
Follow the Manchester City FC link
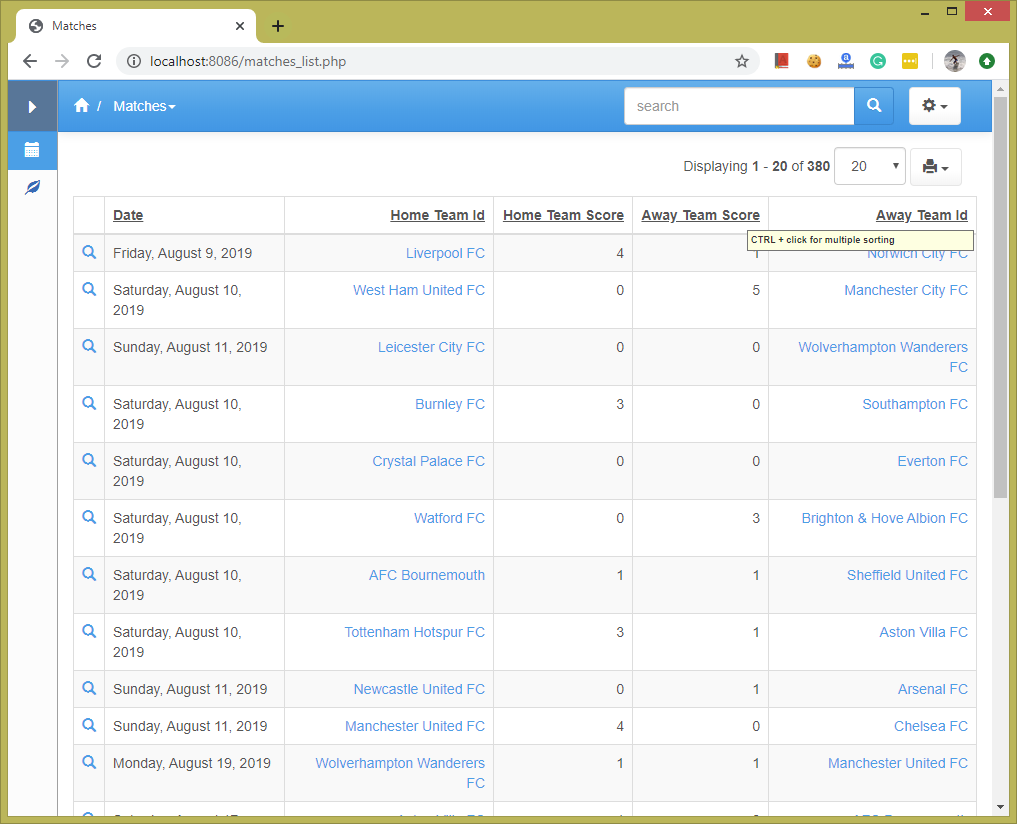click(905, 289)
